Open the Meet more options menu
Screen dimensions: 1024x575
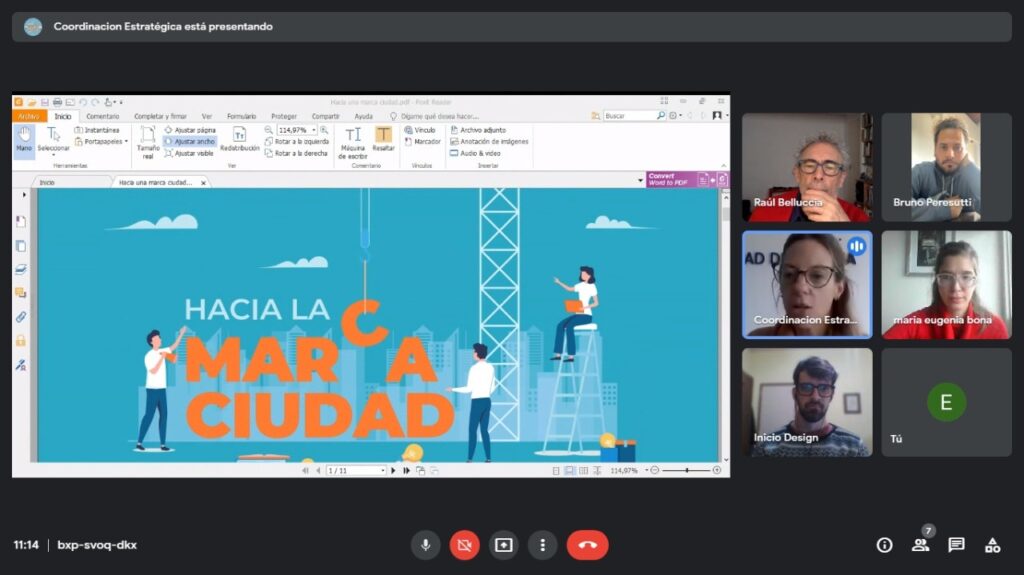[542, 545]
